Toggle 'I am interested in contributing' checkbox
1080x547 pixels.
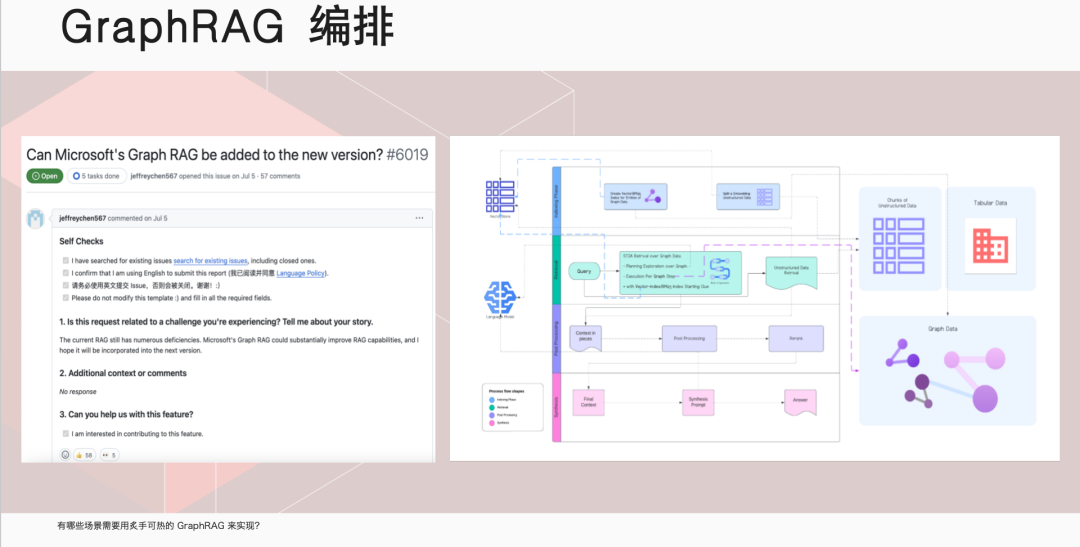click(65, 433)
